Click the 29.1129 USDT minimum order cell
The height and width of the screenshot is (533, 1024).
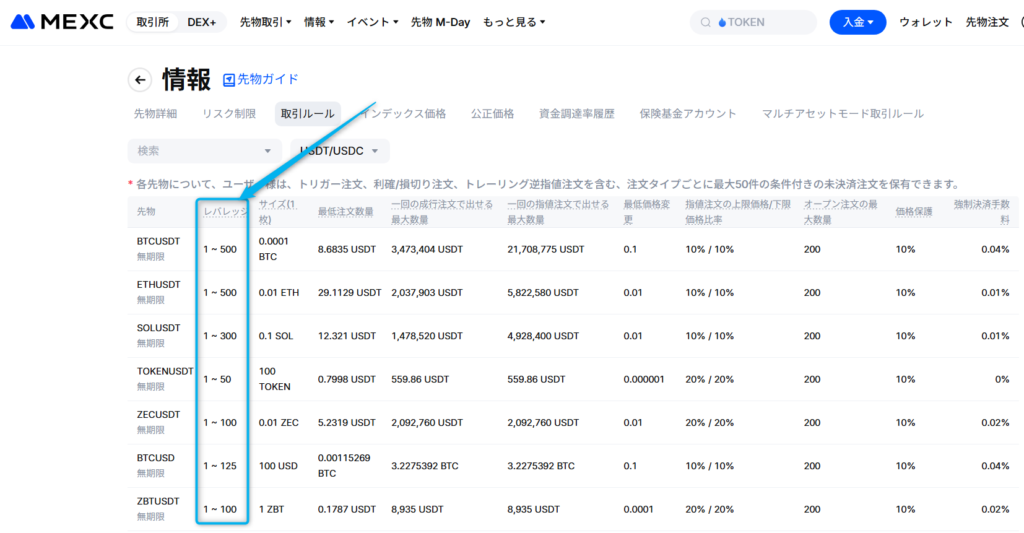point(349,293)
